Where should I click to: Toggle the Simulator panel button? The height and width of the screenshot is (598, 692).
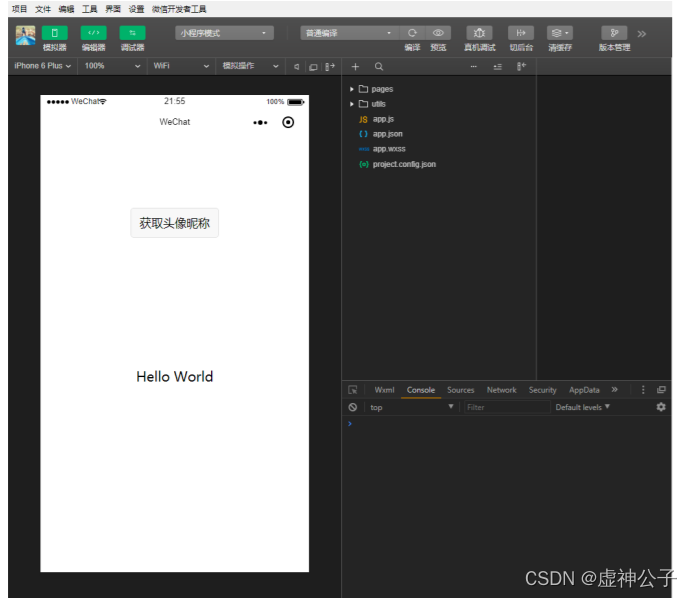pos(54,33)
